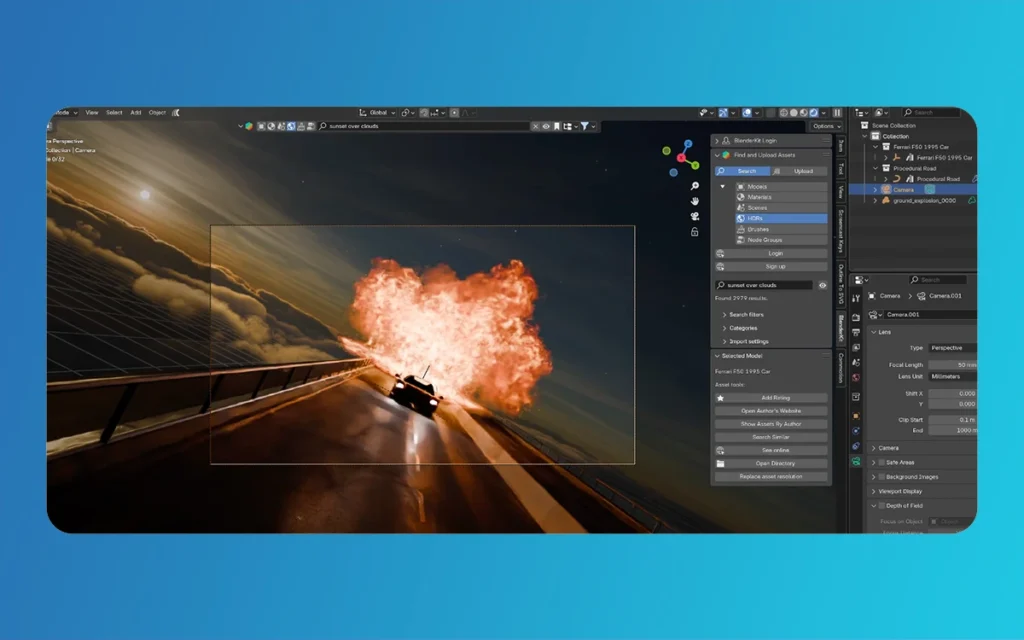Toggle eye icon next to panel search field
The image size is (1024, 640).
pos(822,285)
